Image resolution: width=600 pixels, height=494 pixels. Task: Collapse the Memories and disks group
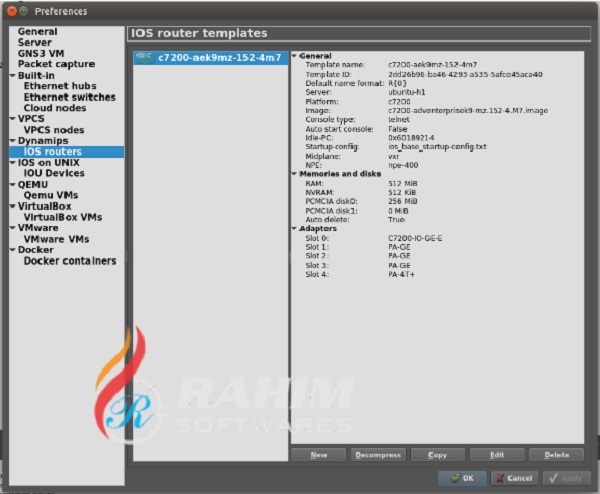click(x=294, y=174)
